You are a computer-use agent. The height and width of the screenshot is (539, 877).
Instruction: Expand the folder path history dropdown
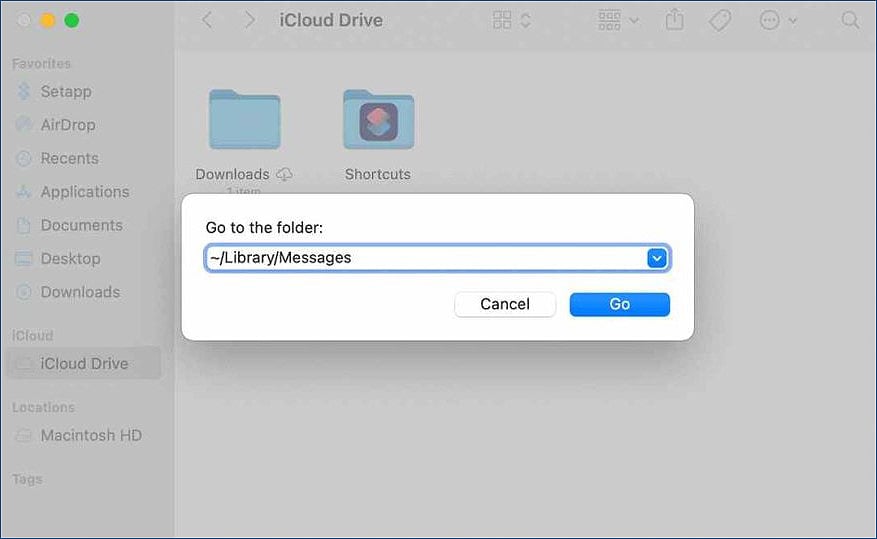[x=657, y=258]
